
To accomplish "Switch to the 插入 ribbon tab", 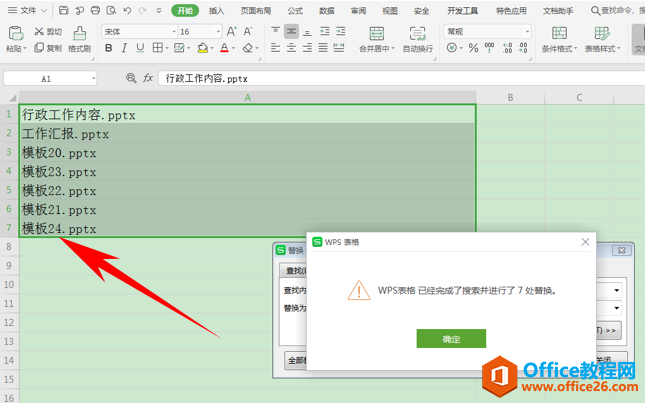I will point(216,11).
